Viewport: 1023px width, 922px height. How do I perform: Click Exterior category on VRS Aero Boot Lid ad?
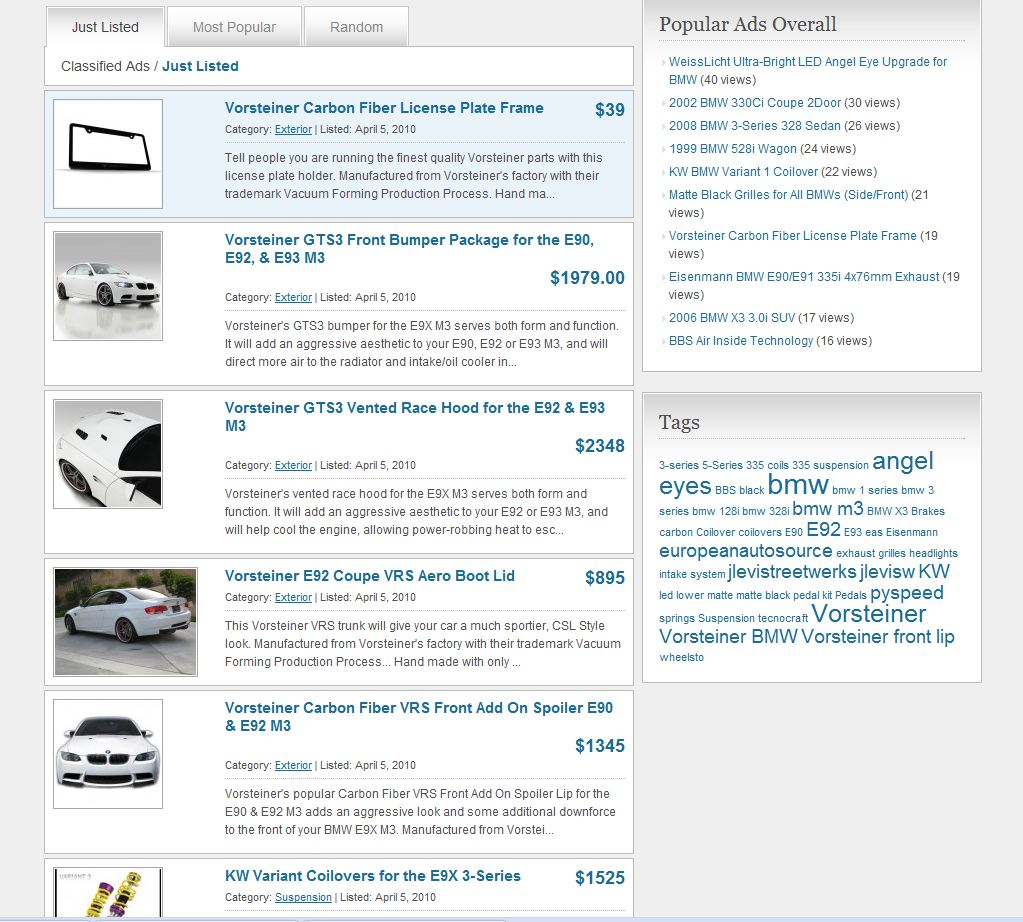click(x=293, y=597)
